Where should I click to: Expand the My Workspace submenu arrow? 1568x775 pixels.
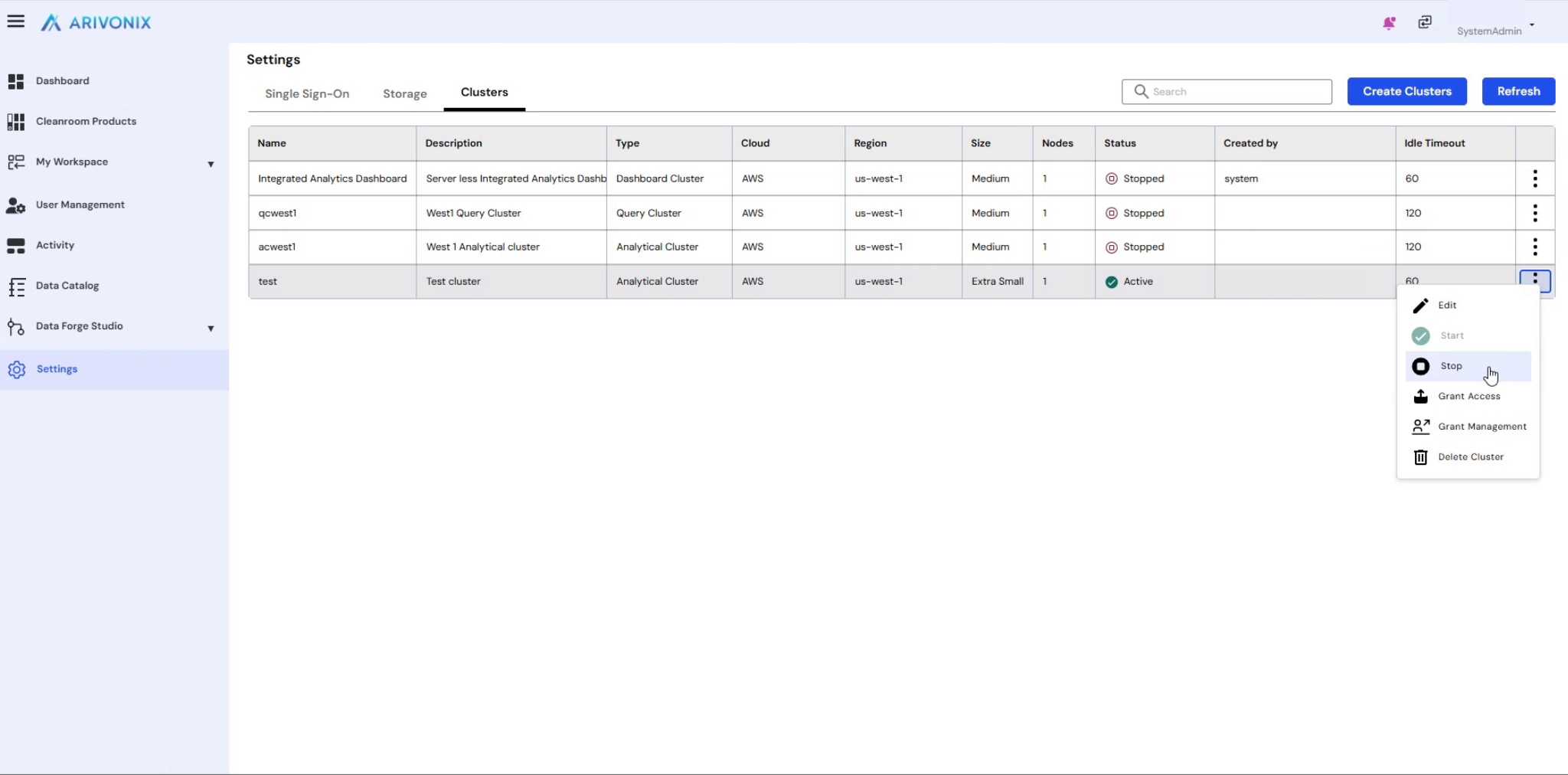[x=211, y=164]
